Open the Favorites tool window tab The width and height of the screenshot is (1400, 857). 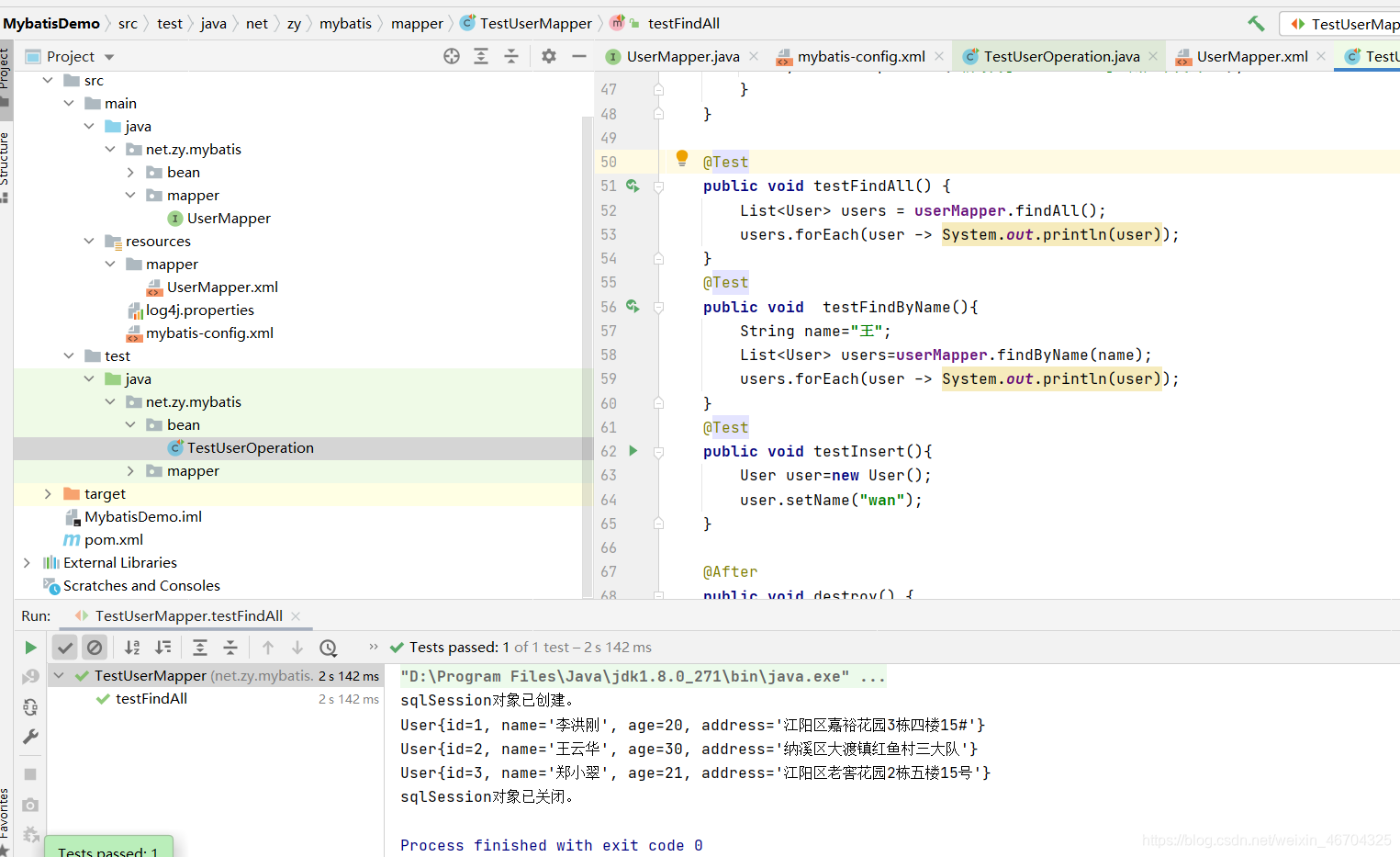[6, 820]
